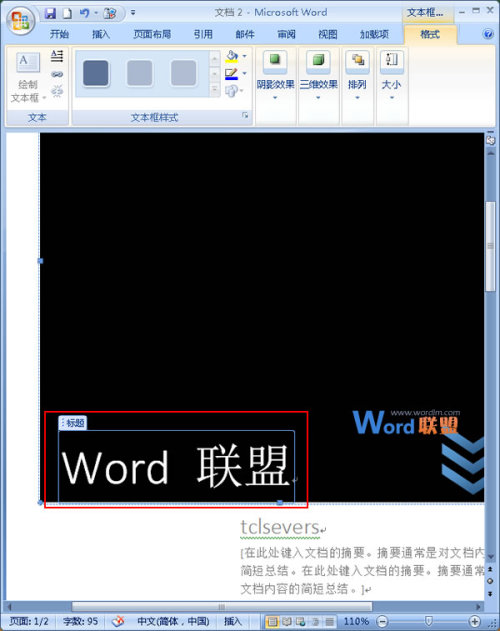Open the Shape Fill dropdown arrow
The image size is (500, 631).
(x=244, y=56)
